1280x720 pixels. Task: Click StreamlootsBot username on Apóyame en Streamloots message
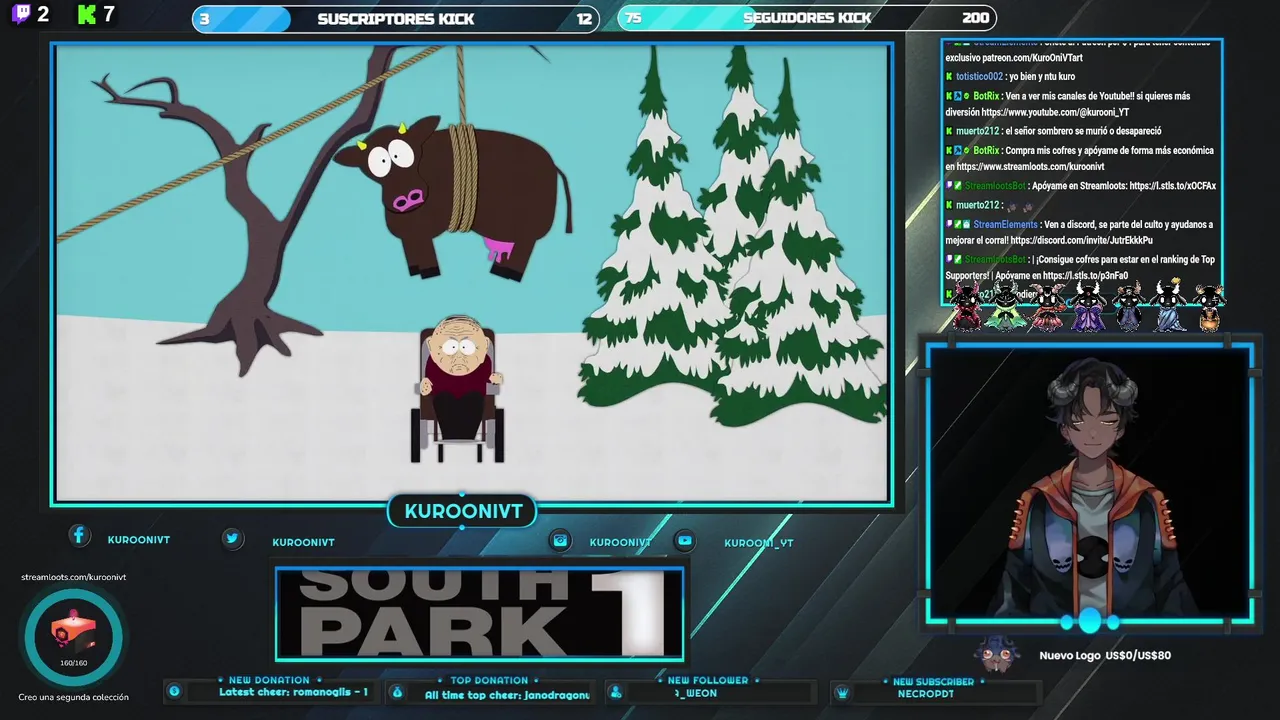point(996,186)
